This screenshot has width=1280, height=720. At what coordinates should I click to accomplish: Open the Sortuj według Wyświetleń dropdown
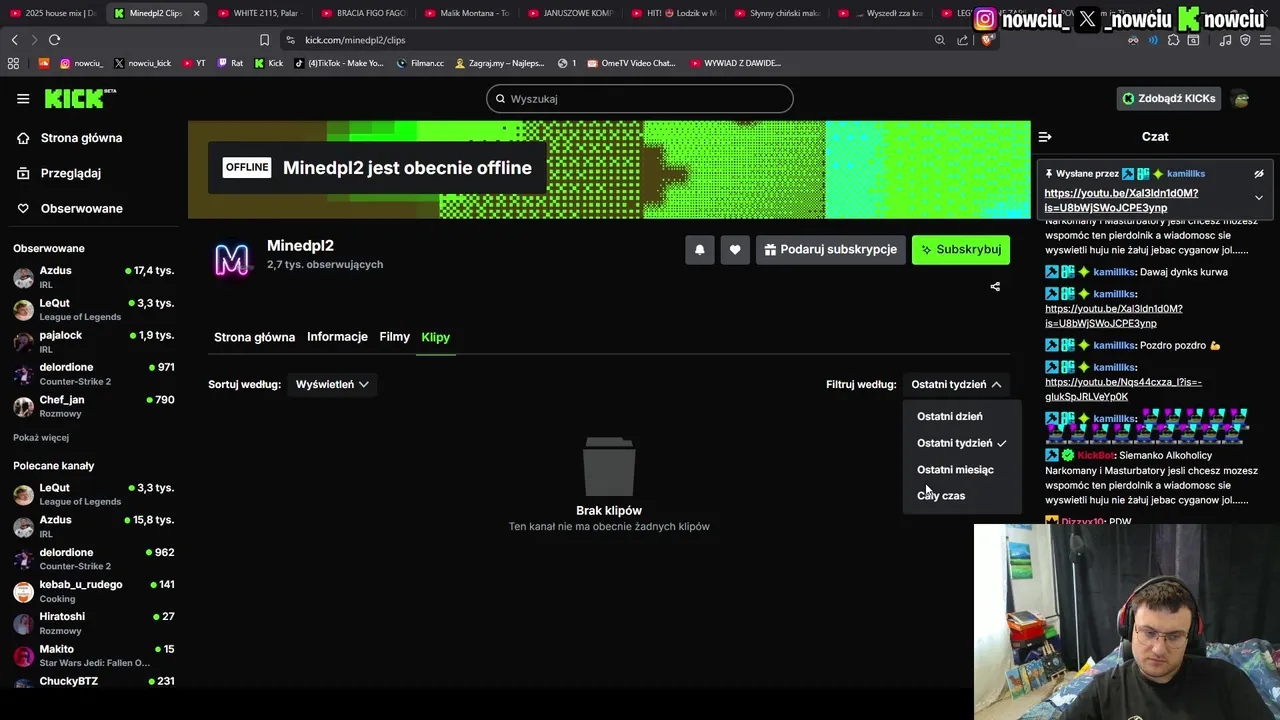(332, 384)
